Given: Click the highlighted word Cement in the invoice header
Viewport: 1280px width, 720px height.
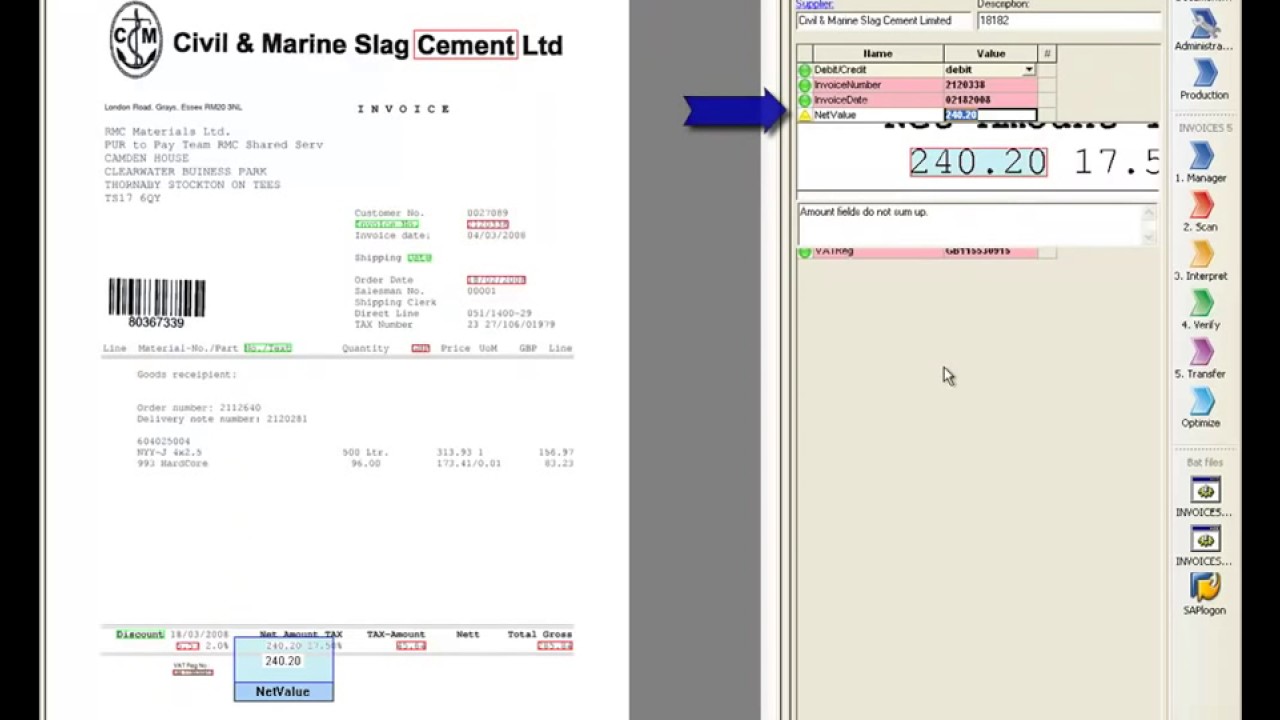Looking at the screenshot, I should 466,45.
